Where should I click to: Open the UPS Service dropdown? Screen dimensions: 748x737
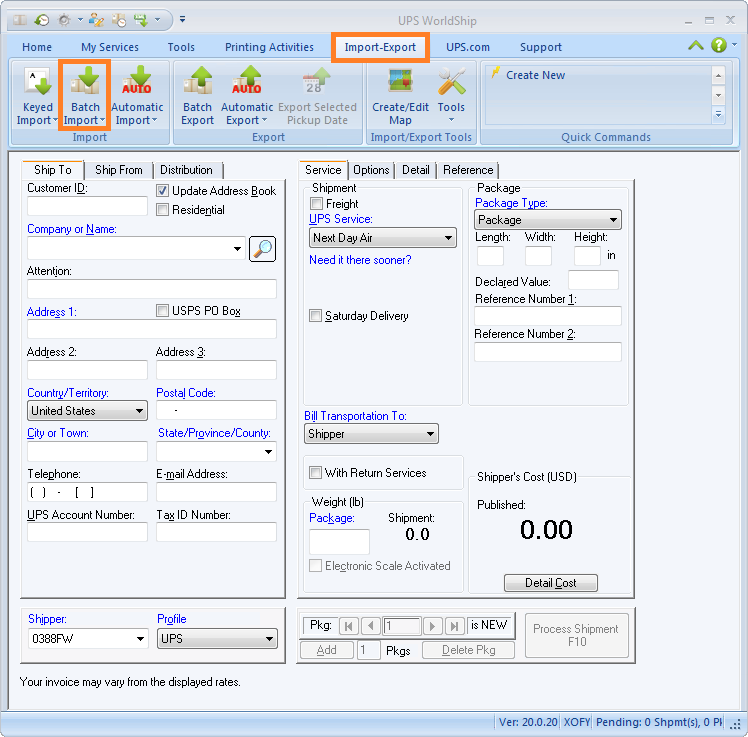point(383,238)
